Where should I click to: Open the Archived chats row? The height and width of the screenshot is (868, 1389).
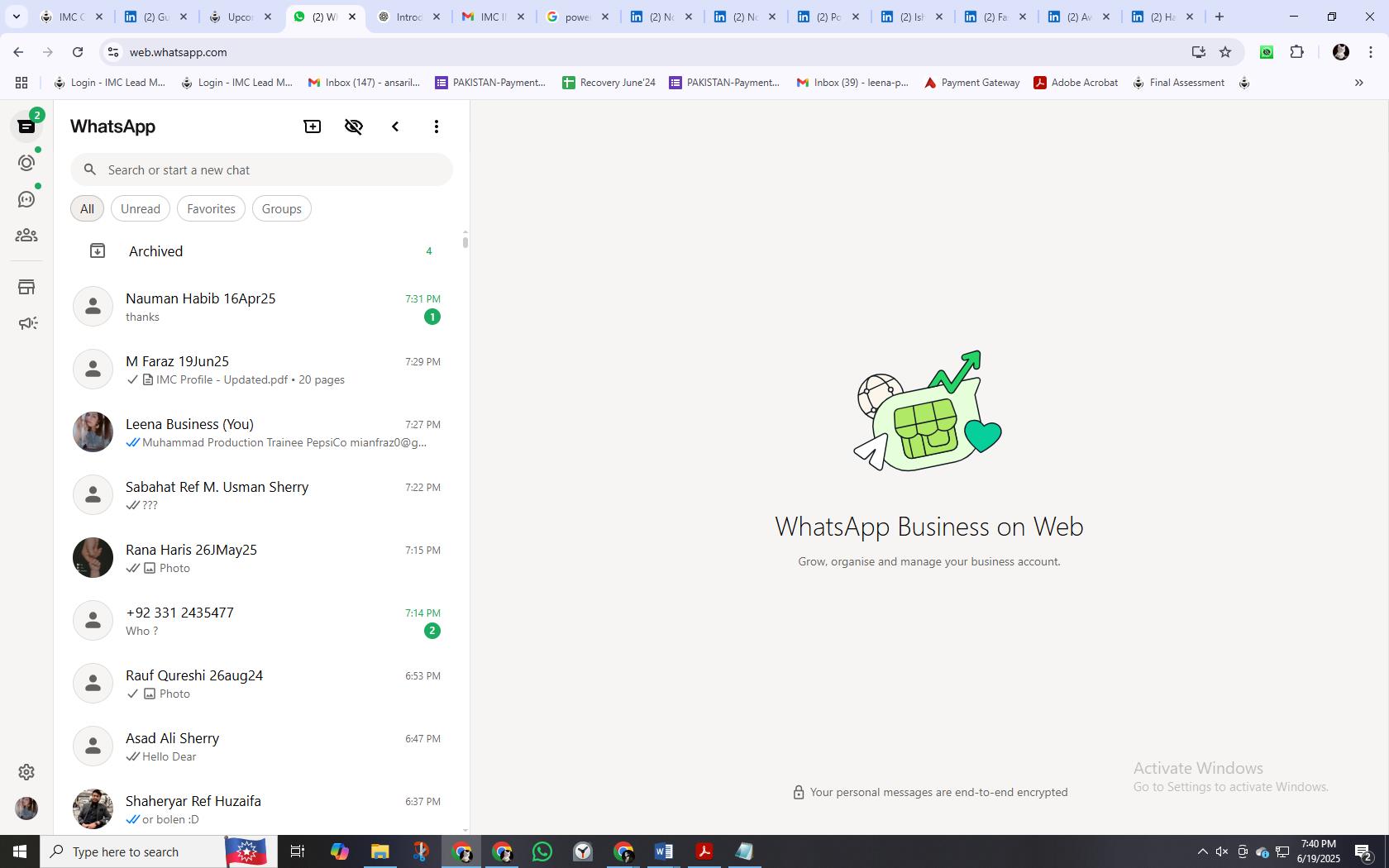click(260, 250)
